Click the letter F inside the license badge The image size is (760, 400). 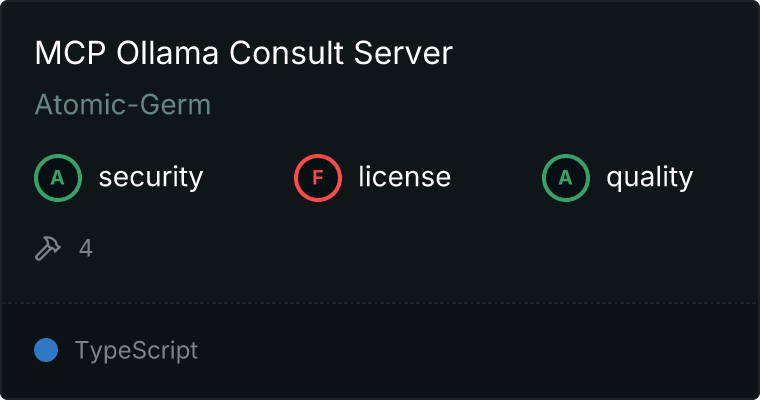pos(318,178)
